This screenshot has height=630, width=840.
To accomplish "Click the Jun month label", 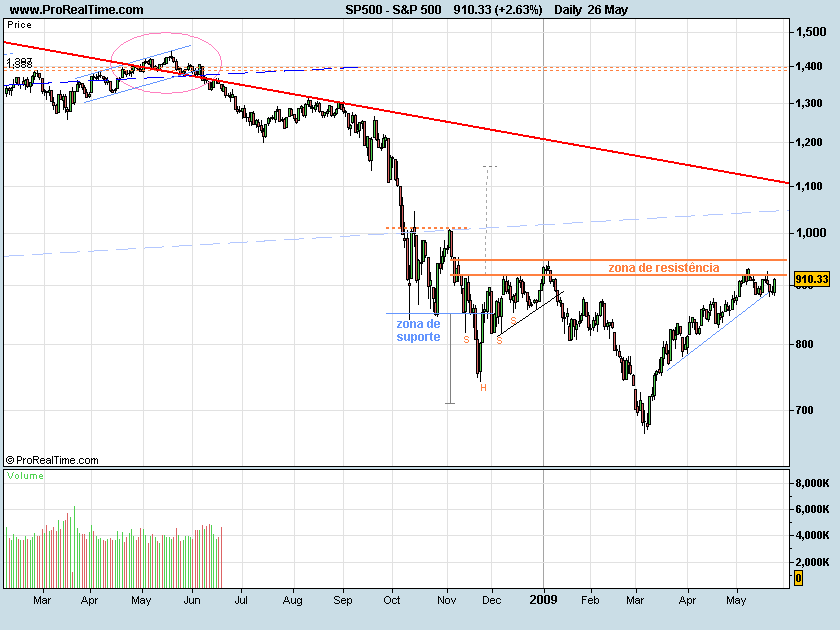I will [191, 601].
